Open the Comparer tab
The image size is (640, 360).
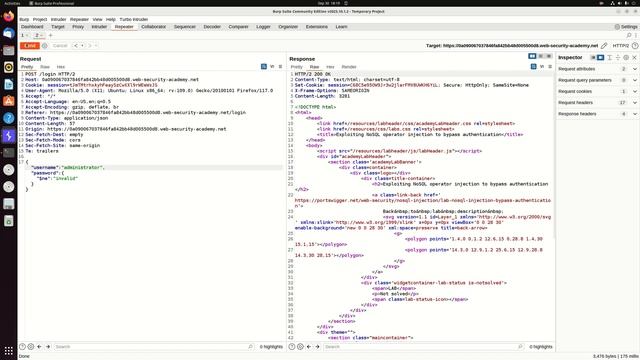238,27
